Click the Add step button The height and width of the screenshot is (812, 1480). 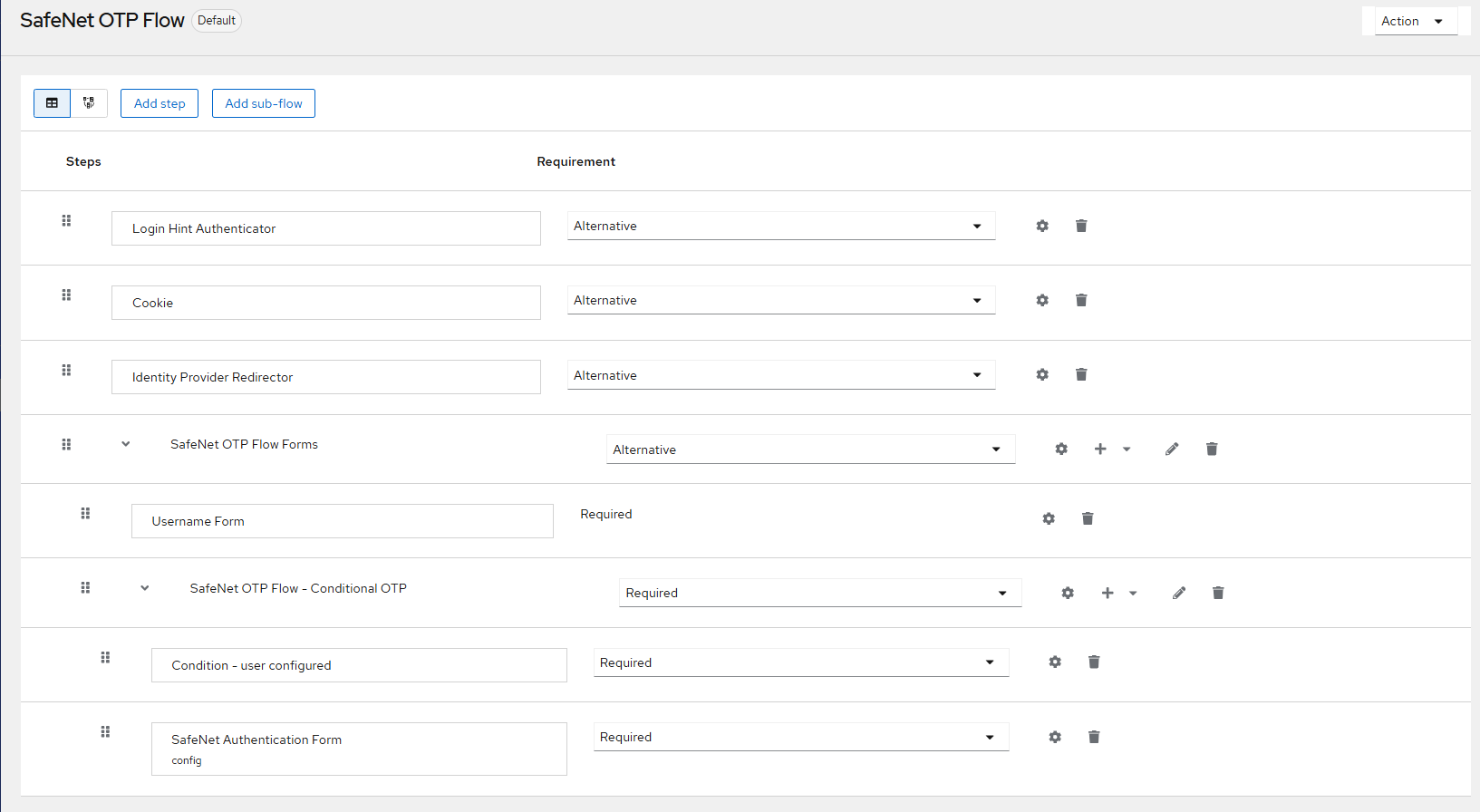click(x=160, y=103)
